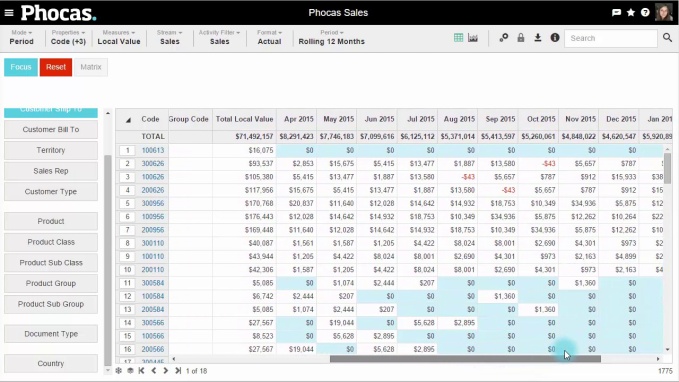Select Customer Bill To dimension
The image size is (679, 382).
coord(51,129)
